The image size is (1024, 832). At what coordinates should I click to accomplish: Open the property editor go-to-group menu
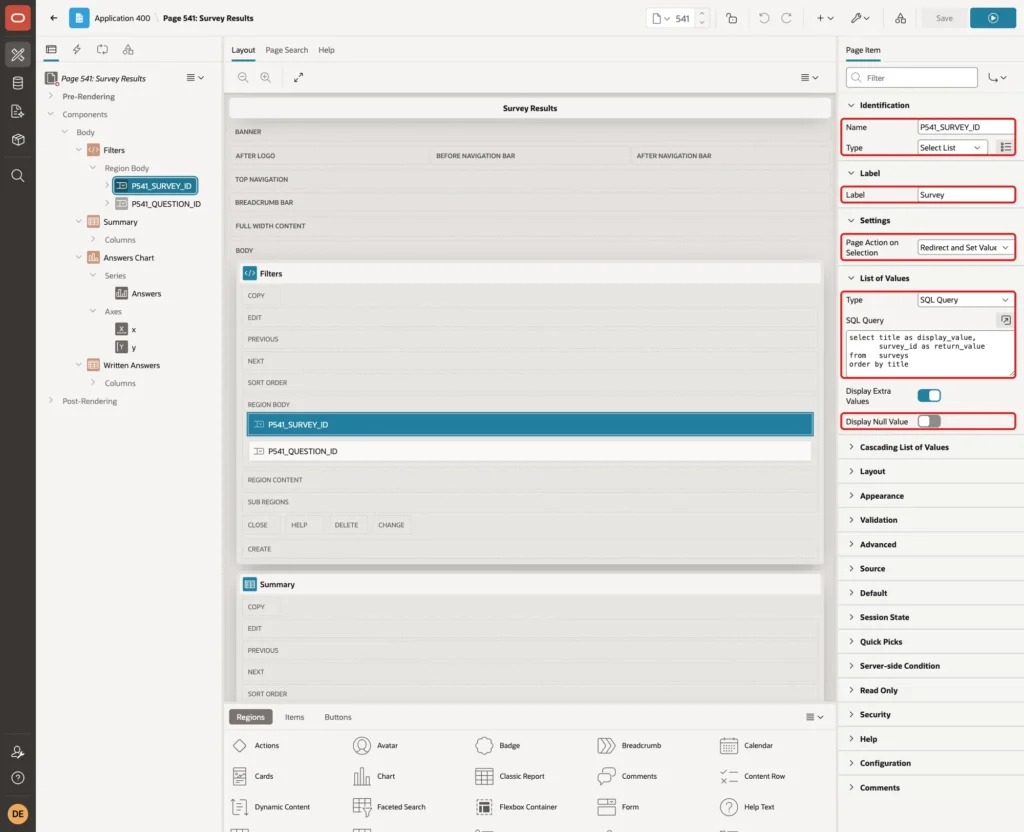coord(997,78)
